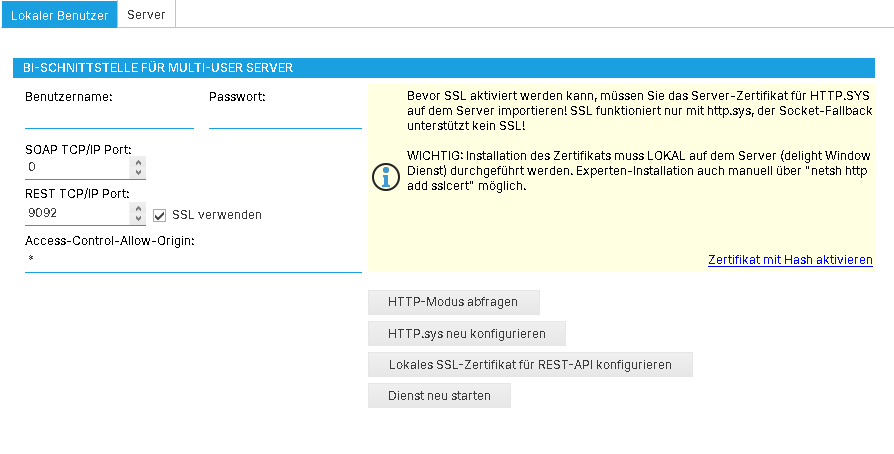
Task: Click the SOAP TCP/IP Port value field
Action: coord(77,167)
